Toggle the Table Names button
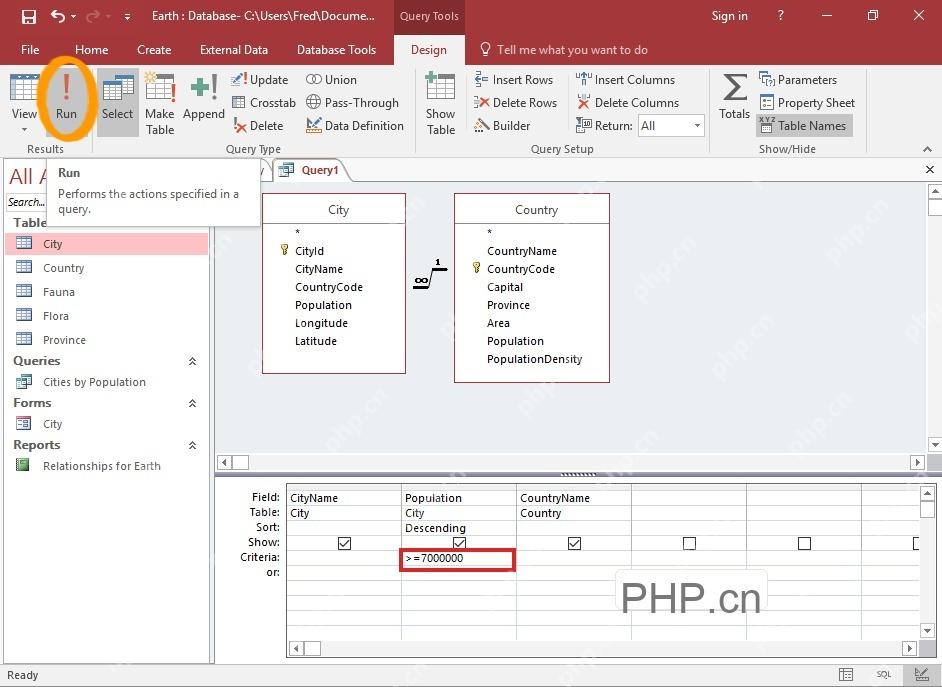 [x=804, y=126]
